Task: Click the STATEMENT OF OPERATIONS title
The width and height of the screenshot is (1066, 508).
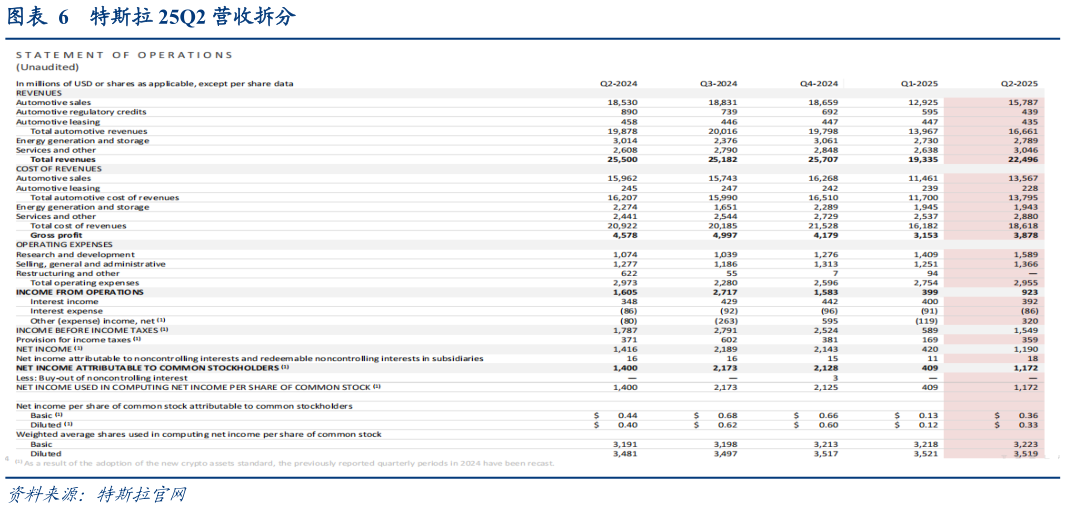Action: pos(124,55)
